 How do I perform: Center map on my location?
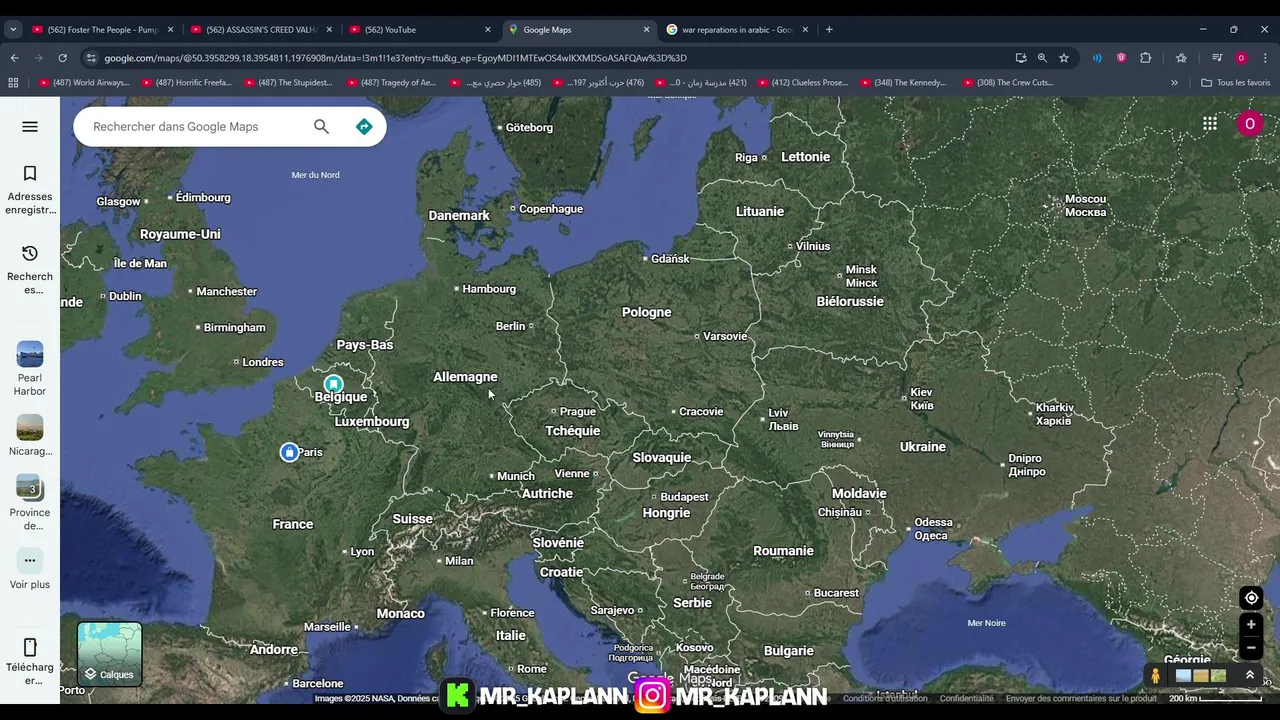click(1251, 598)
